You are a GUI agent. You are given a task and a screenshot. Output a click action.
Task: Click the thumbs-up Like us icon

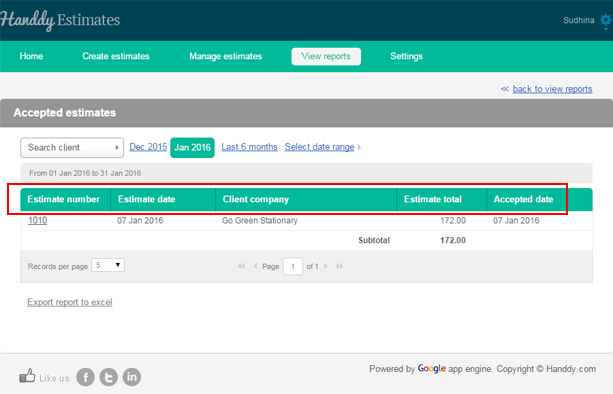(27, 376)
